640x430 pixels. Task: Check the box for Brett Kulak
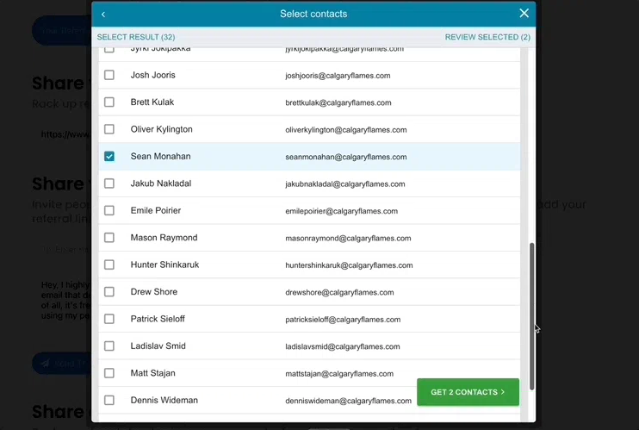pyautogui.click(x=109, y=102)
